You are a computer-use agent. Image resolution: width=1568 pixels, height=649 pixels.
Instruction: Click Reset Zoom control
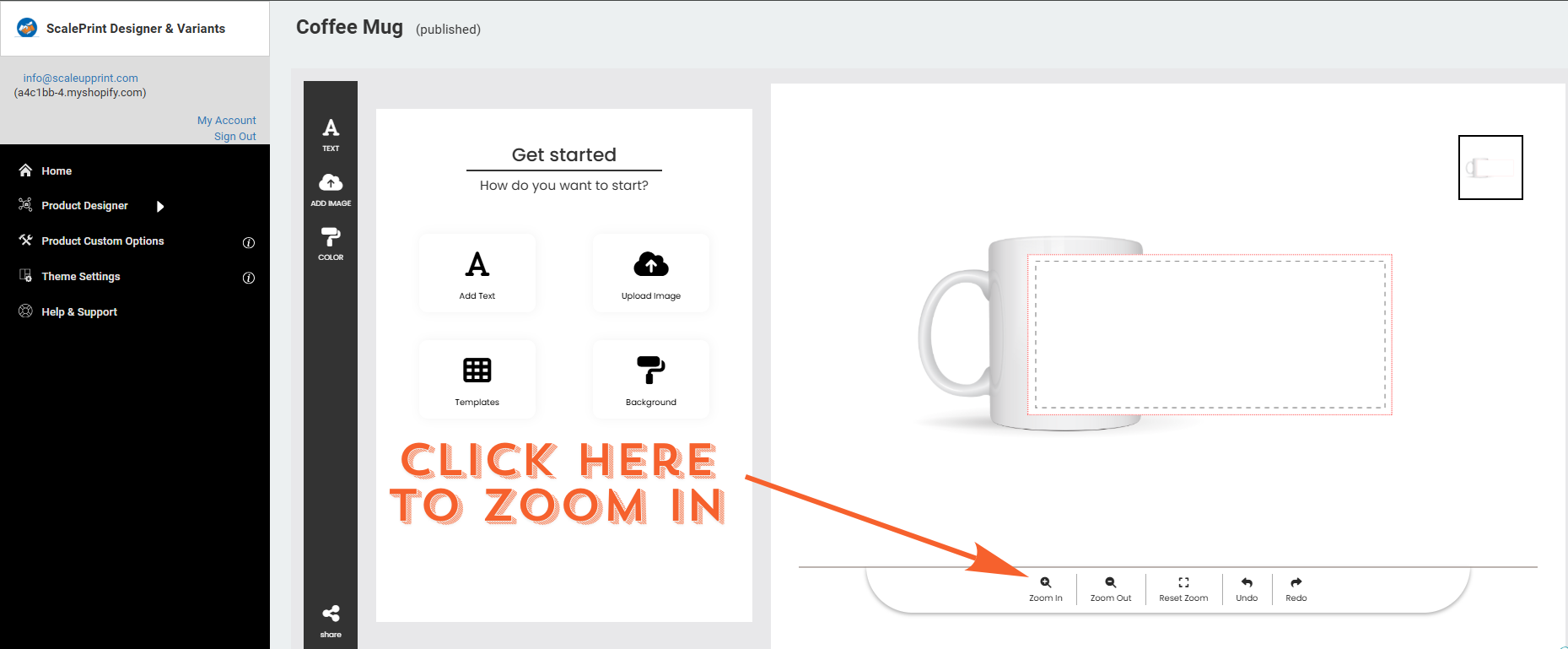[x=1183, y=589]
